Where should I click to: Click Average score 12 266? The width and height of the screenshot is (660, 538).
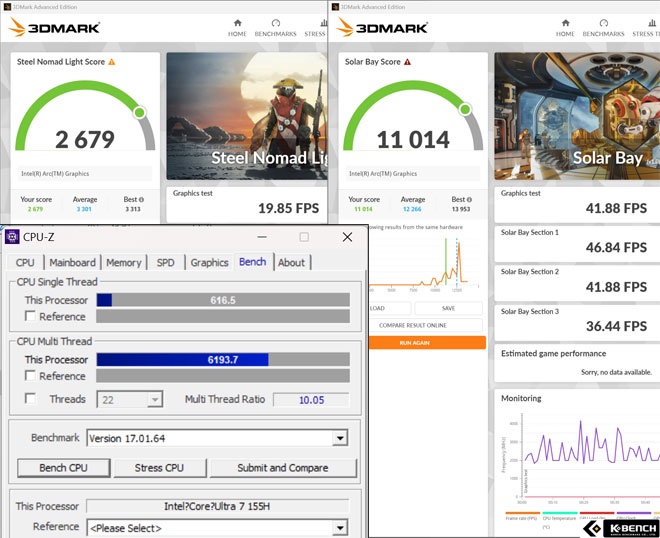coord(412,209)
